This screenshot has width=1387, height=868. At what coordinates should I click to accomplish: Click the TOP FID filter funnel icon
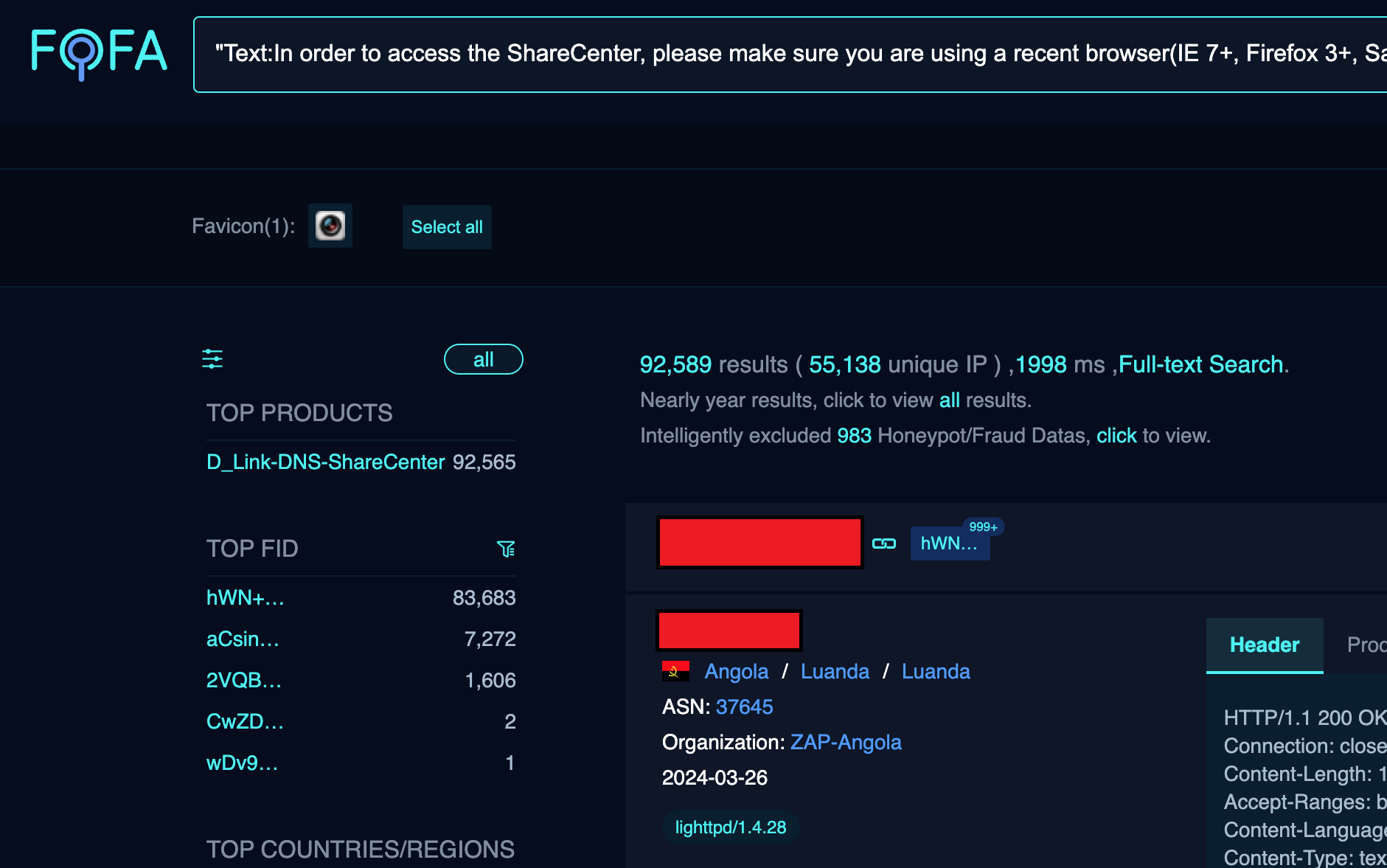506,549
